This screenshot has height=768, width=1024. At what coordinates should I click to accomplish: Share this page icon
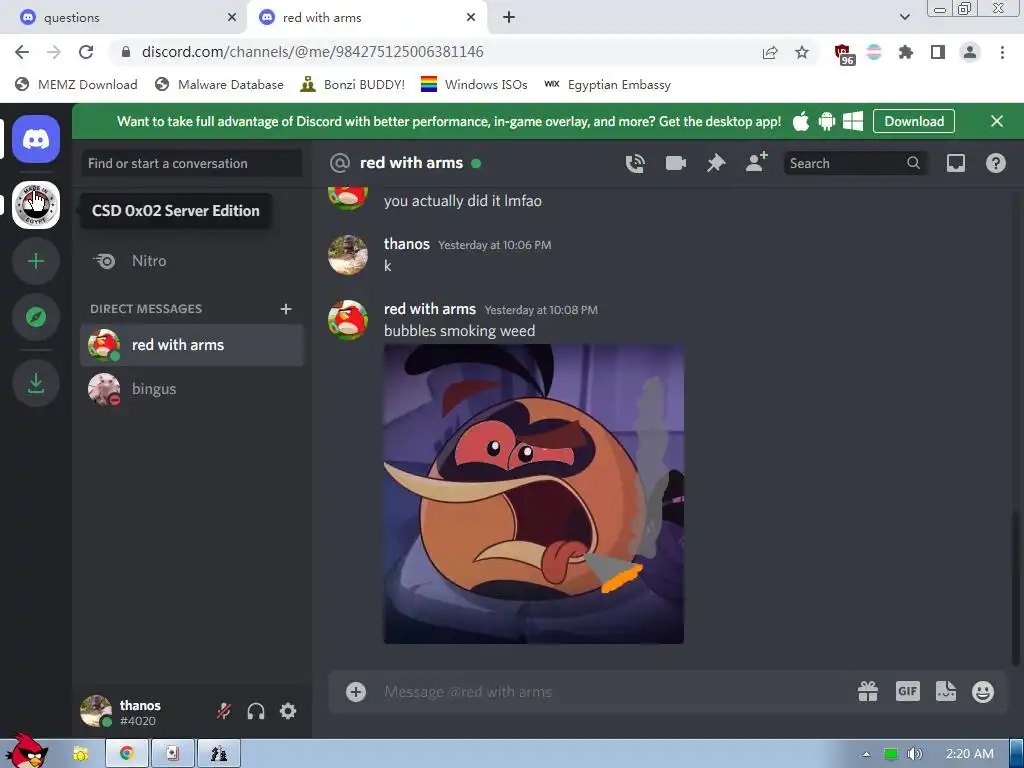tap(770, 52)
